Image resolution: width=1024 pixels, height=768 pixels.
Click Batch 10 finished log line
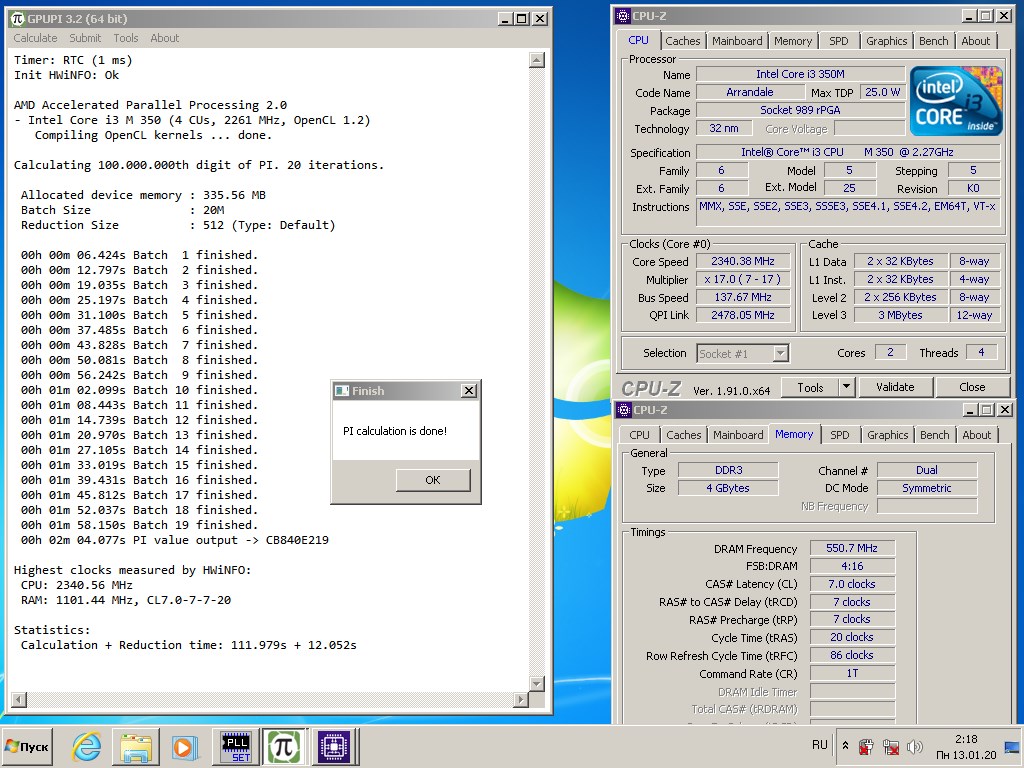(x=139, y=390)
